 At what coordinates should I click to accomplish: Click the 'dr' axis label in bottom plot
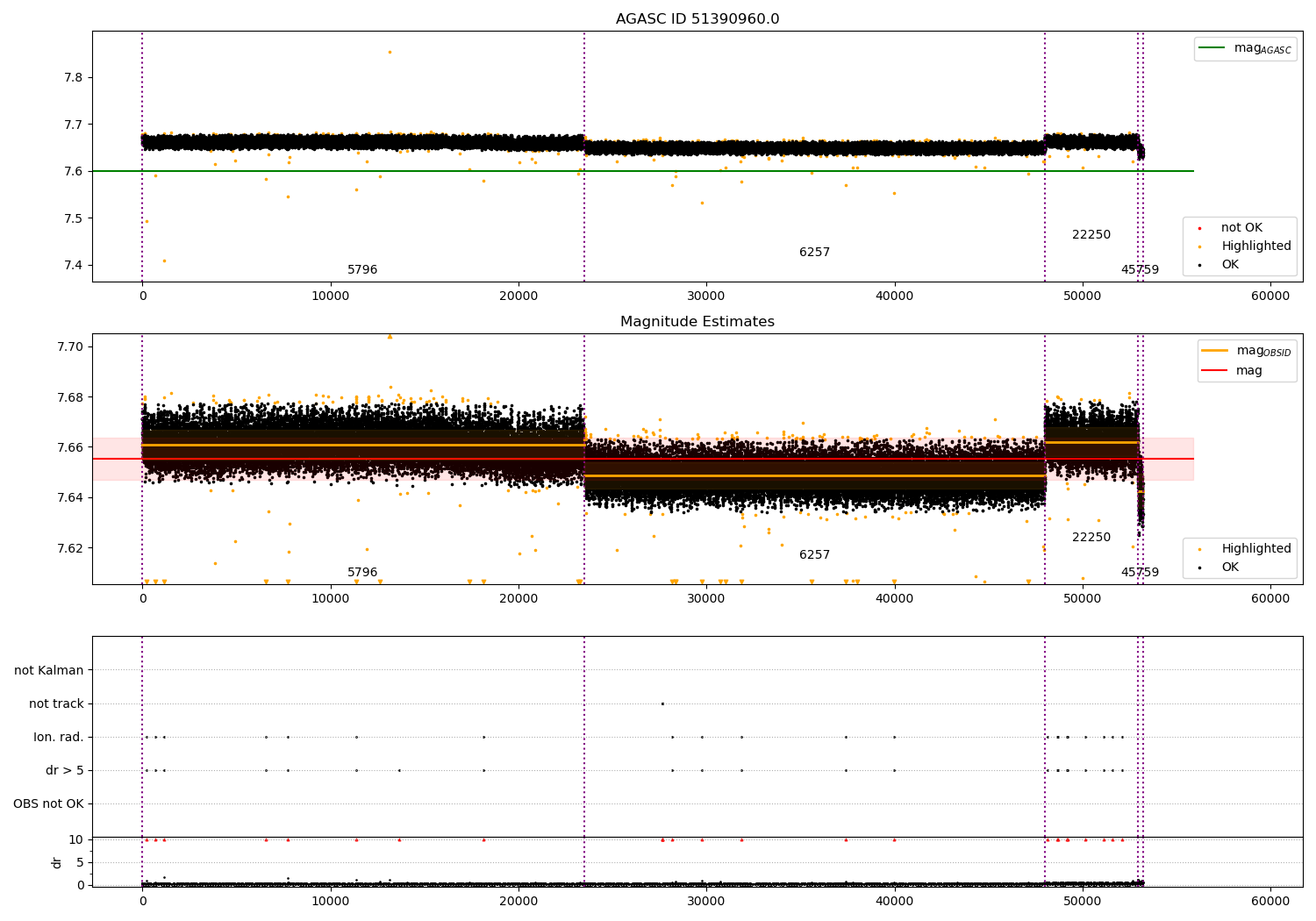57,862
